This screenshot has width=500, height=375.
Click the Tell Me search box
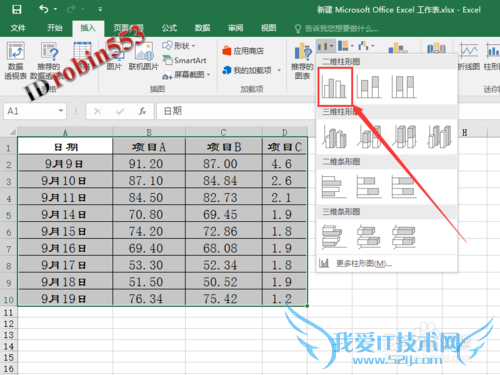tap(337, 29)
